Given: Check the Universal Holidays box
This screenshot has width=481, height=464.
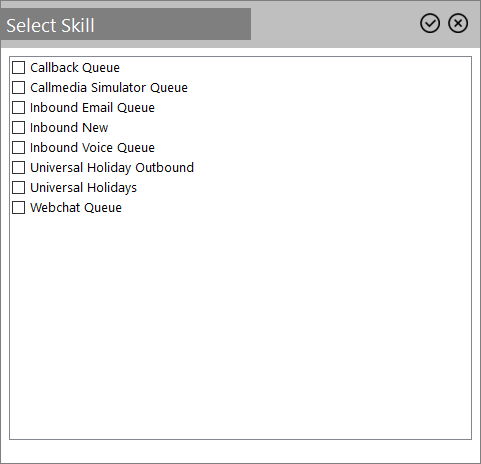Looking at the screenshot, I should pos(18,187).
